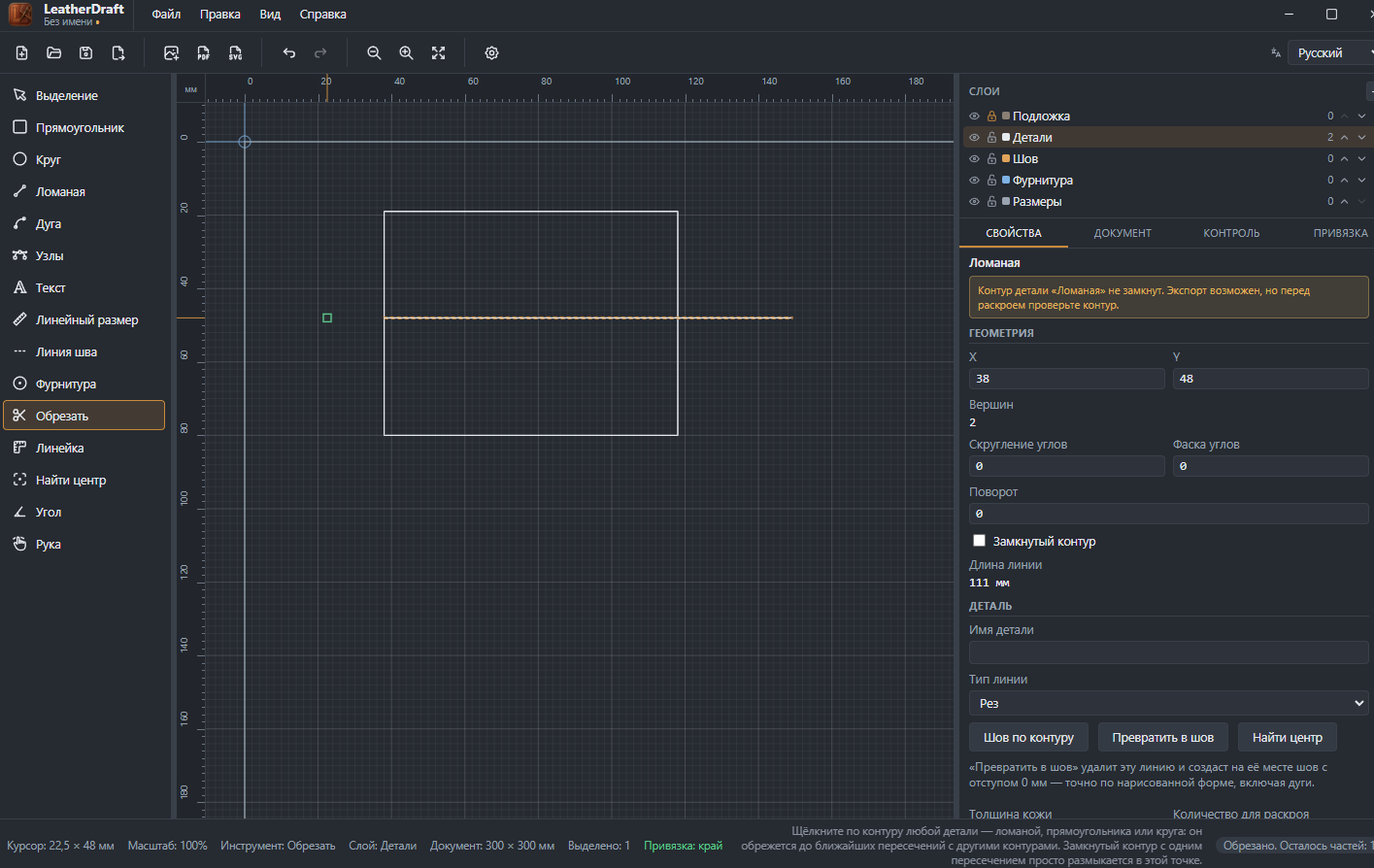The image size is (1374, 868).
Task: Toggle visibility of the Шов layer
Action: [975, 159]
